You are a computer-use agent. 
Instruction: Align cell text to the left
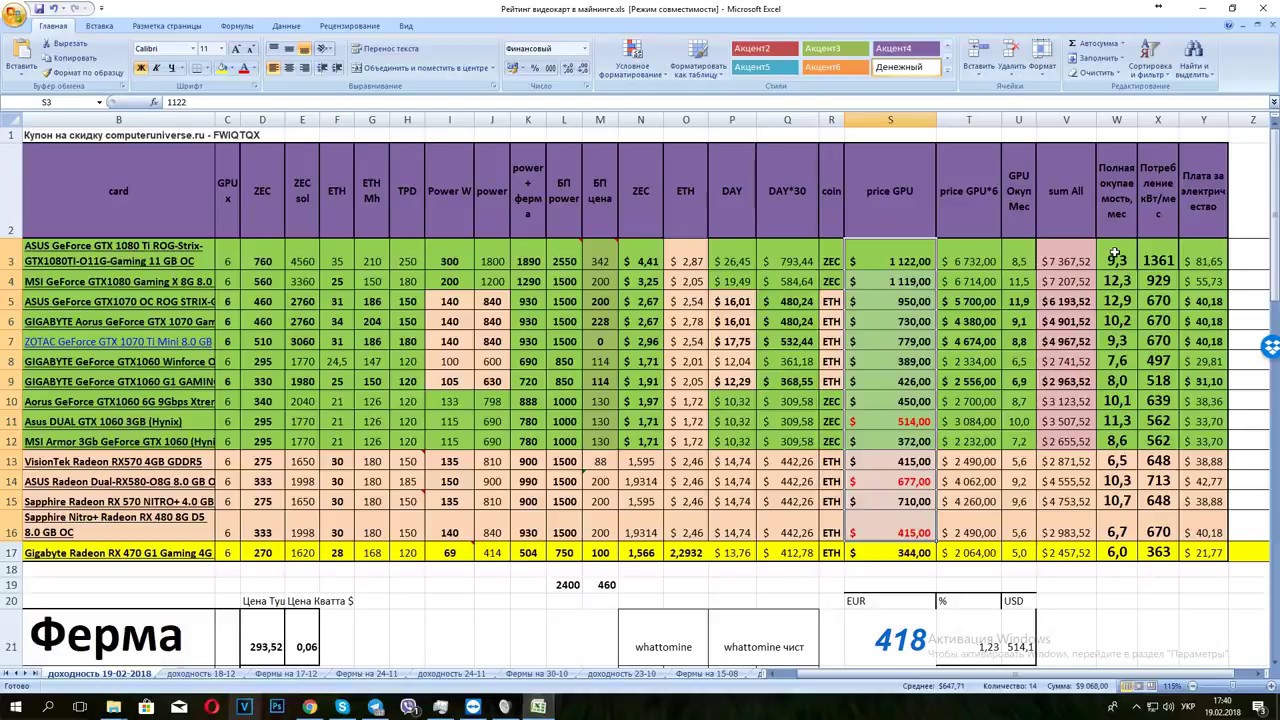pyautogui.click(x=274, y=68)
